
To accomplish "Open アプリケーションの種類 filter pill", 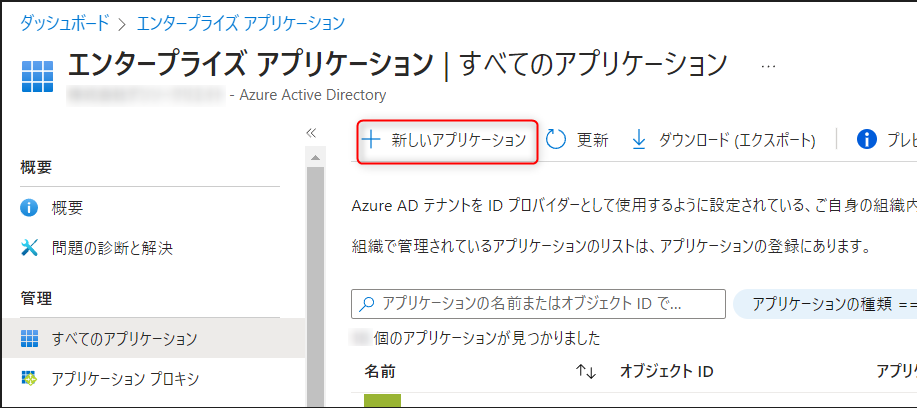I will coord(823,304).
